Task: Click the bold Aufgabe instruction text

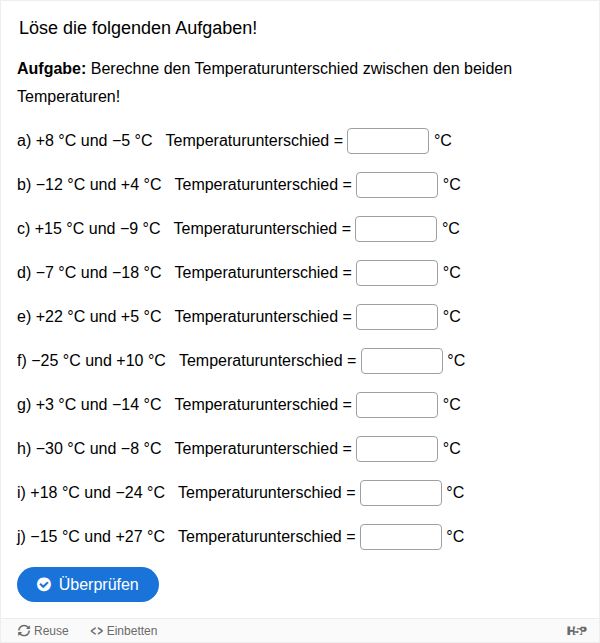Action: click(52, 68)
